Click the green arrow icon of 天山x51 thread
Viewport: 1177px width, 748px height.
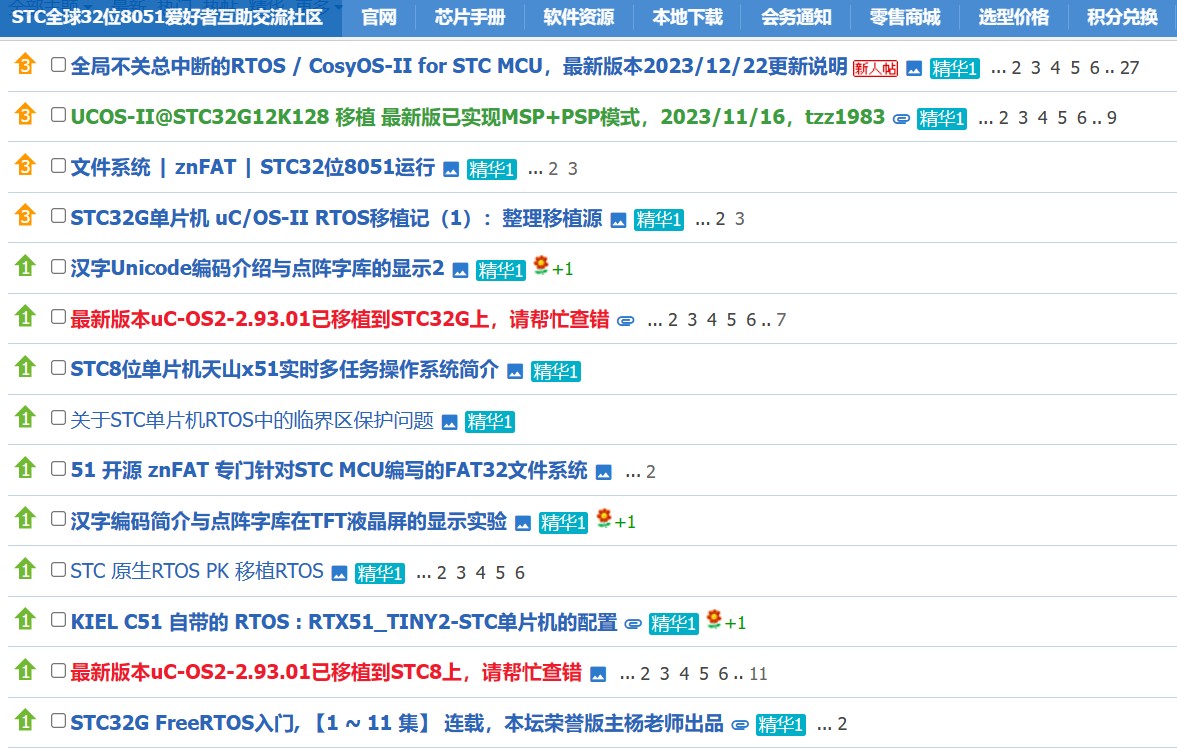(26, 367)
